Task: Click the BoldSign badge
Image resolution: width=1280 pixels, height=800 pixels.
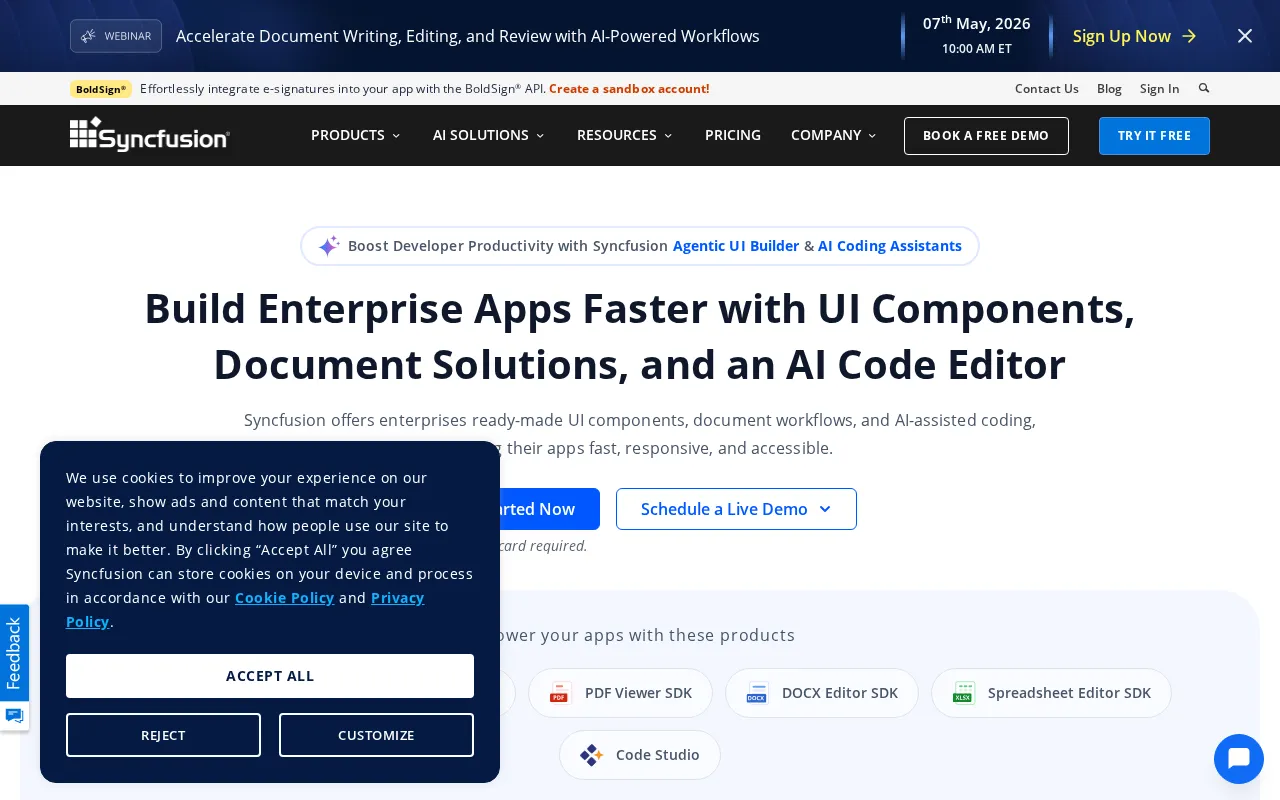Action: 101,89
